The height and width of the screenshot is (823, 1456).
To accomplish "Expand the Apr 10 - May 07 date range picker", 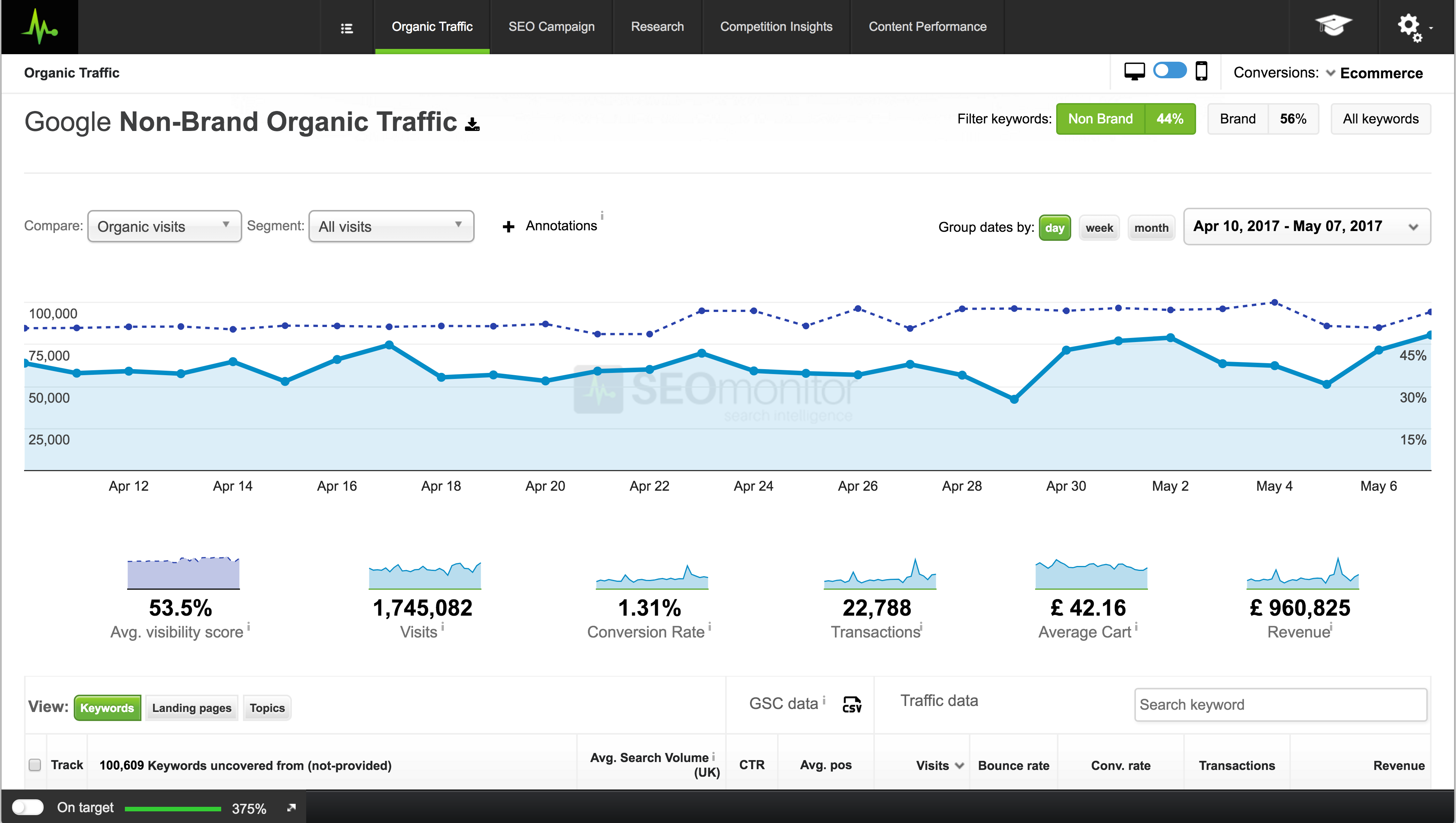I will 1306,226.
